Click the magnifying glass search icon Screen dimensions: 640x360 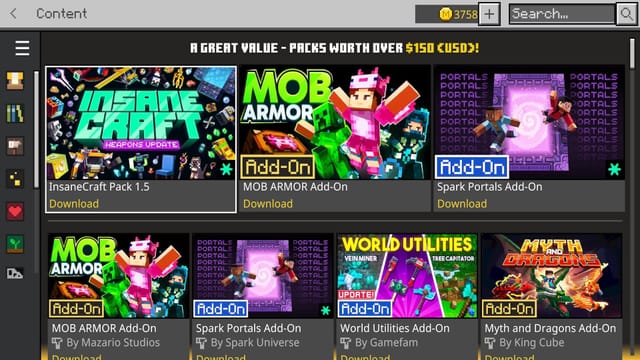(626, 14)
